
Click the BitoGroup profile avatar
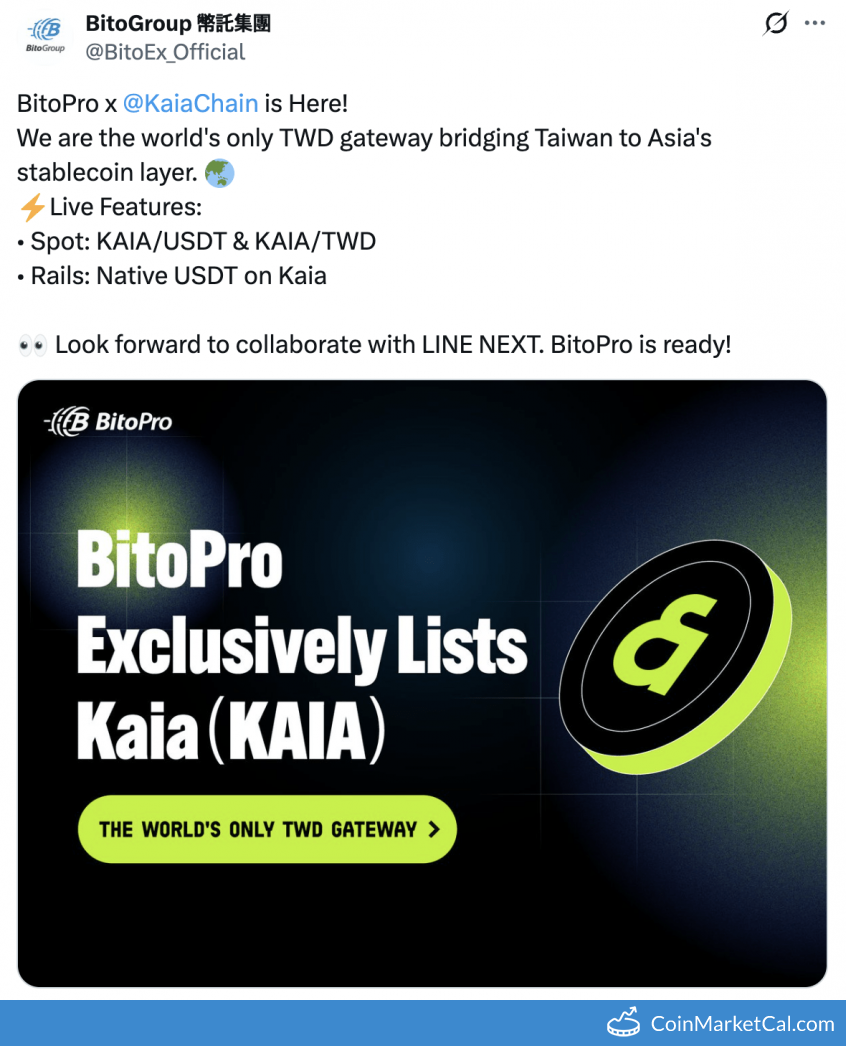(44, 37)
